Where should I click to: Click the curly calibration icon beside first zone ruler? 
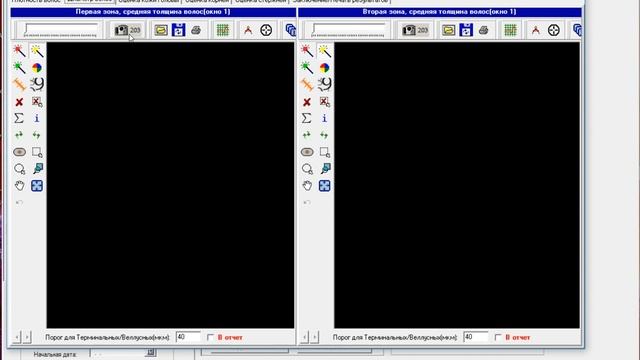(x=38, y=84)
